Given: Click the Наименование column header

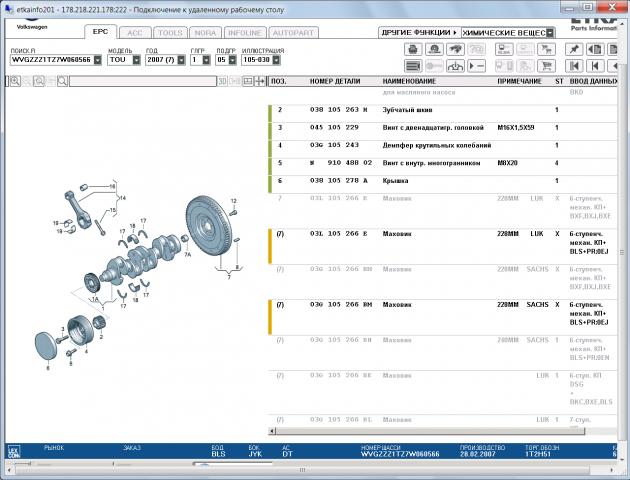Looking at the screenshot, I should (409, 81).
